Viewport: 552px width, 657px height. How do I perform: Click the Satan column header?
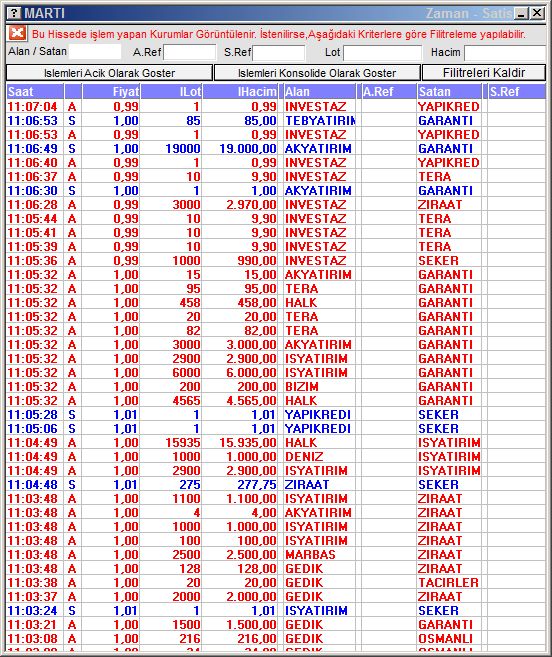tap(449, 91)
